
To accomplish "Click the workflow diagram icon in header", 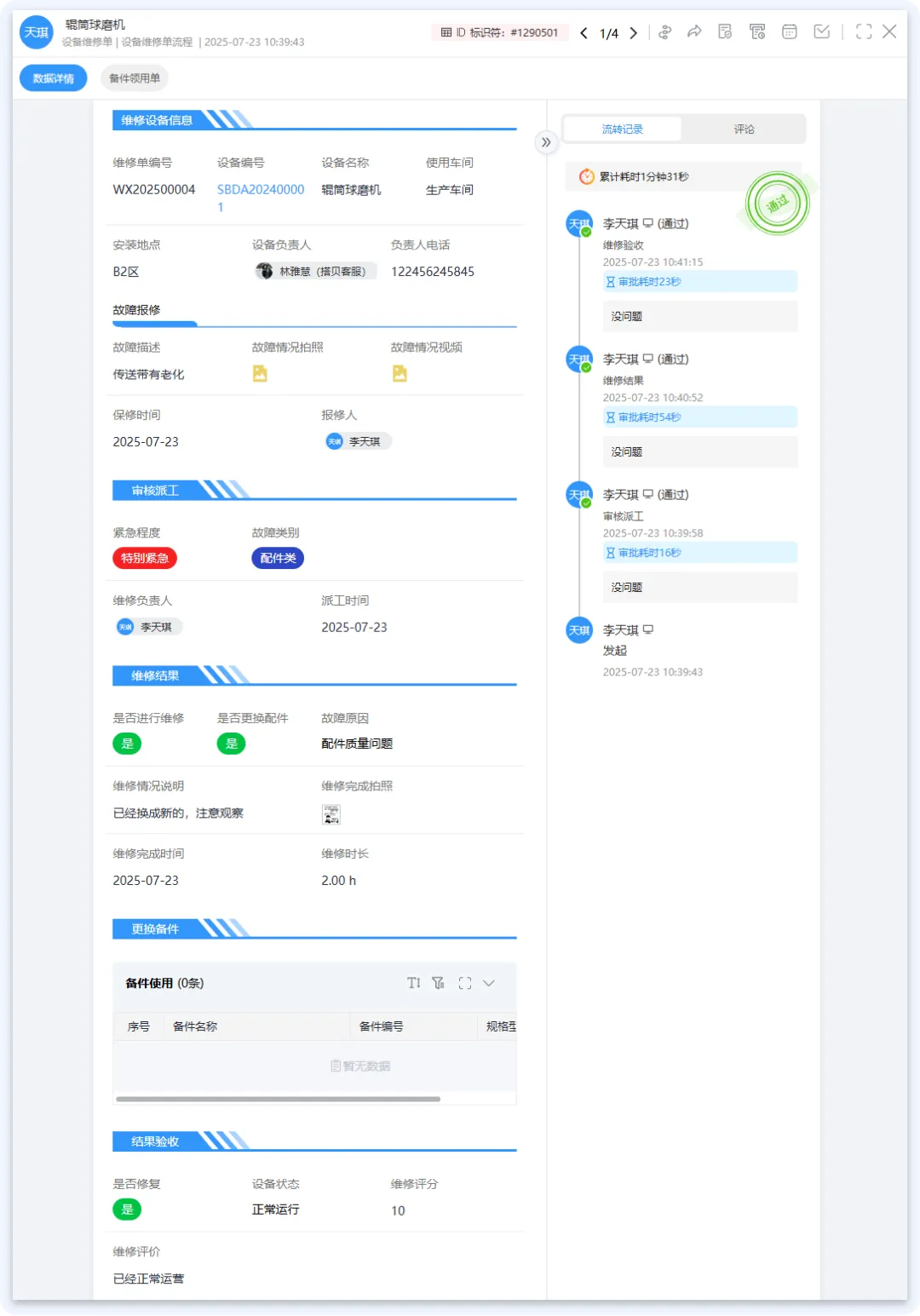I will pyautogui.click(x=665, y=32).
